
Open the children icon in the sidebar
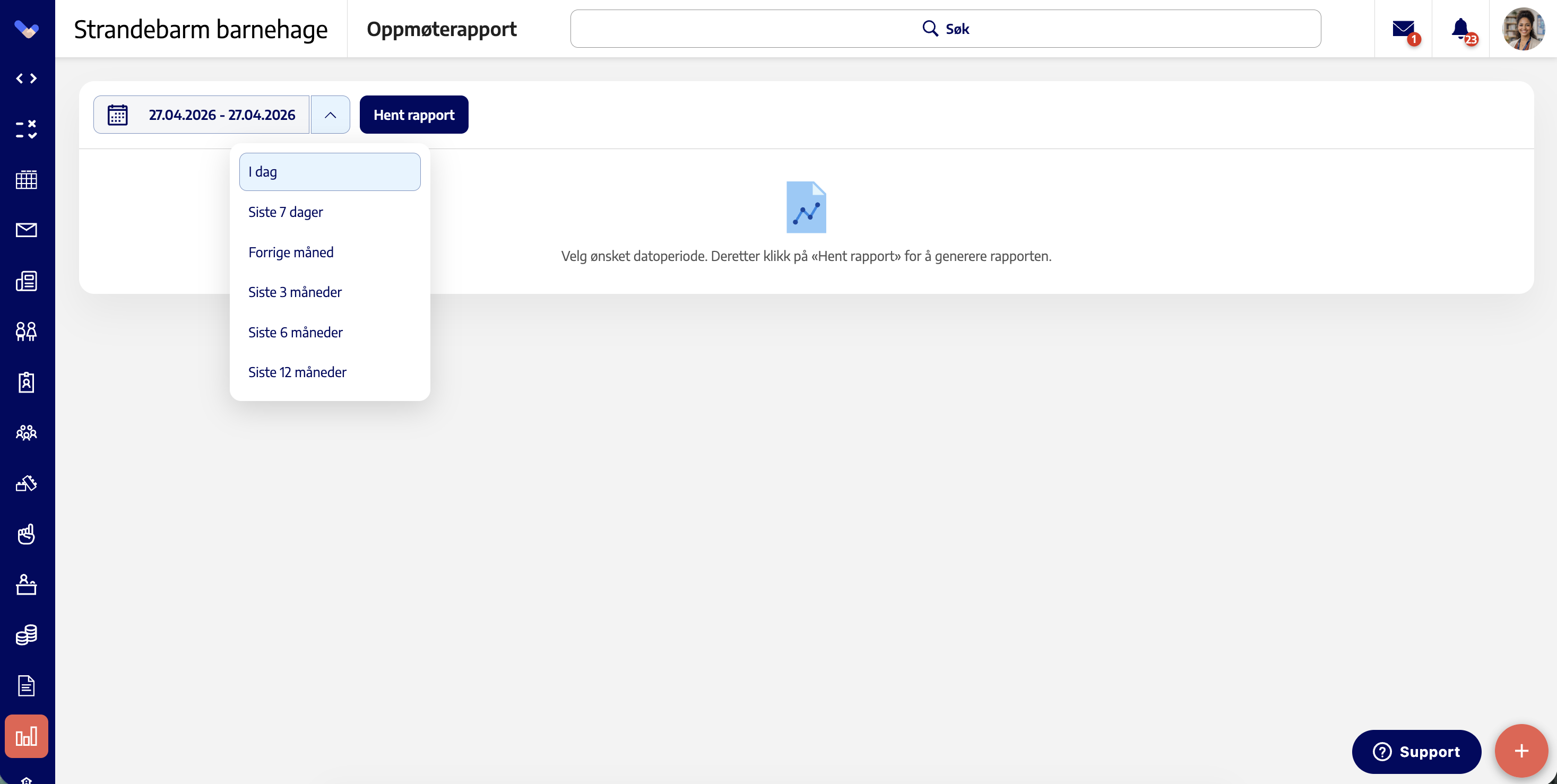[27, 332]
